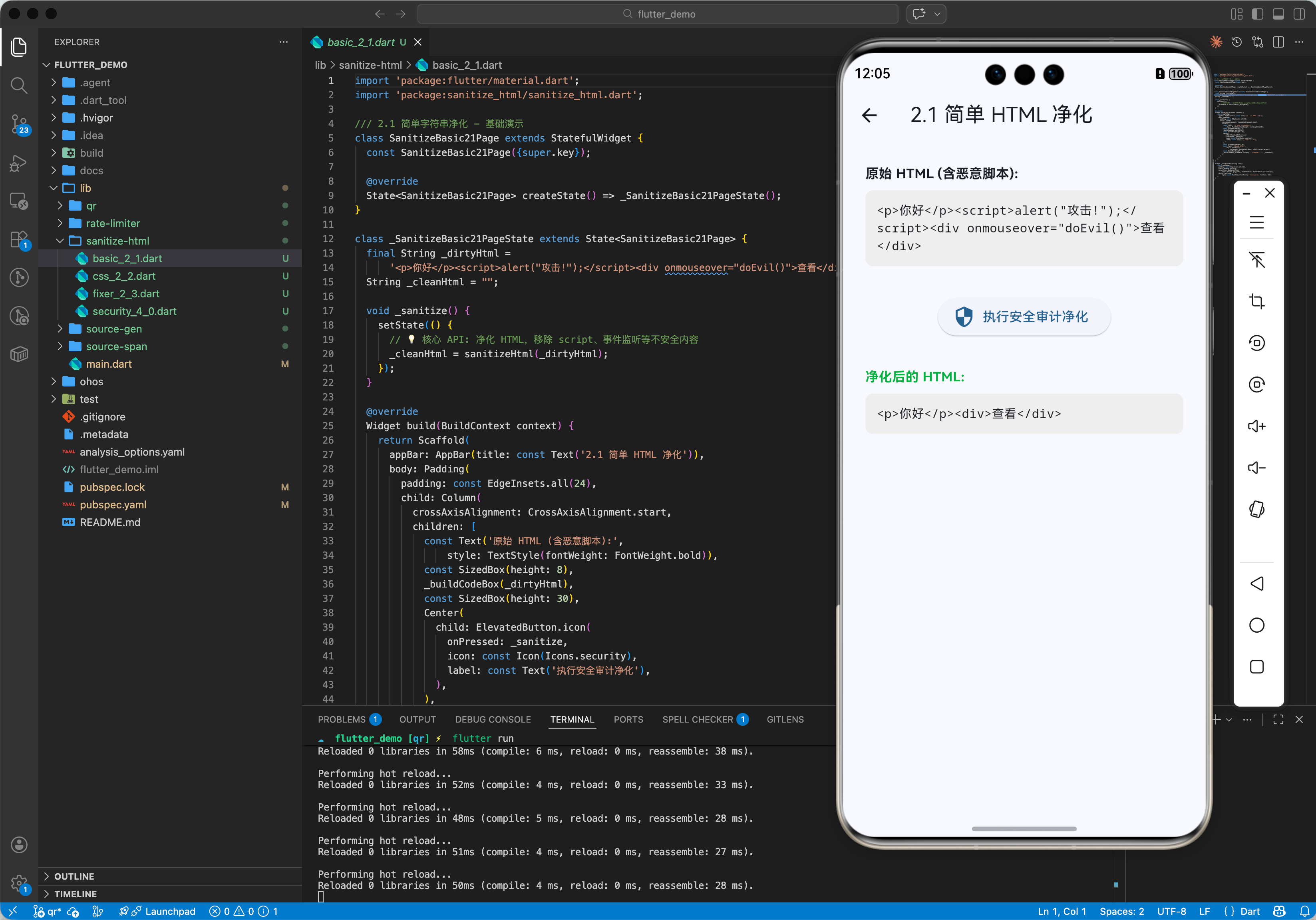This screenshot has height=920, width=1316.
Task: Click split editor right icon
Action: [1278, 42]
